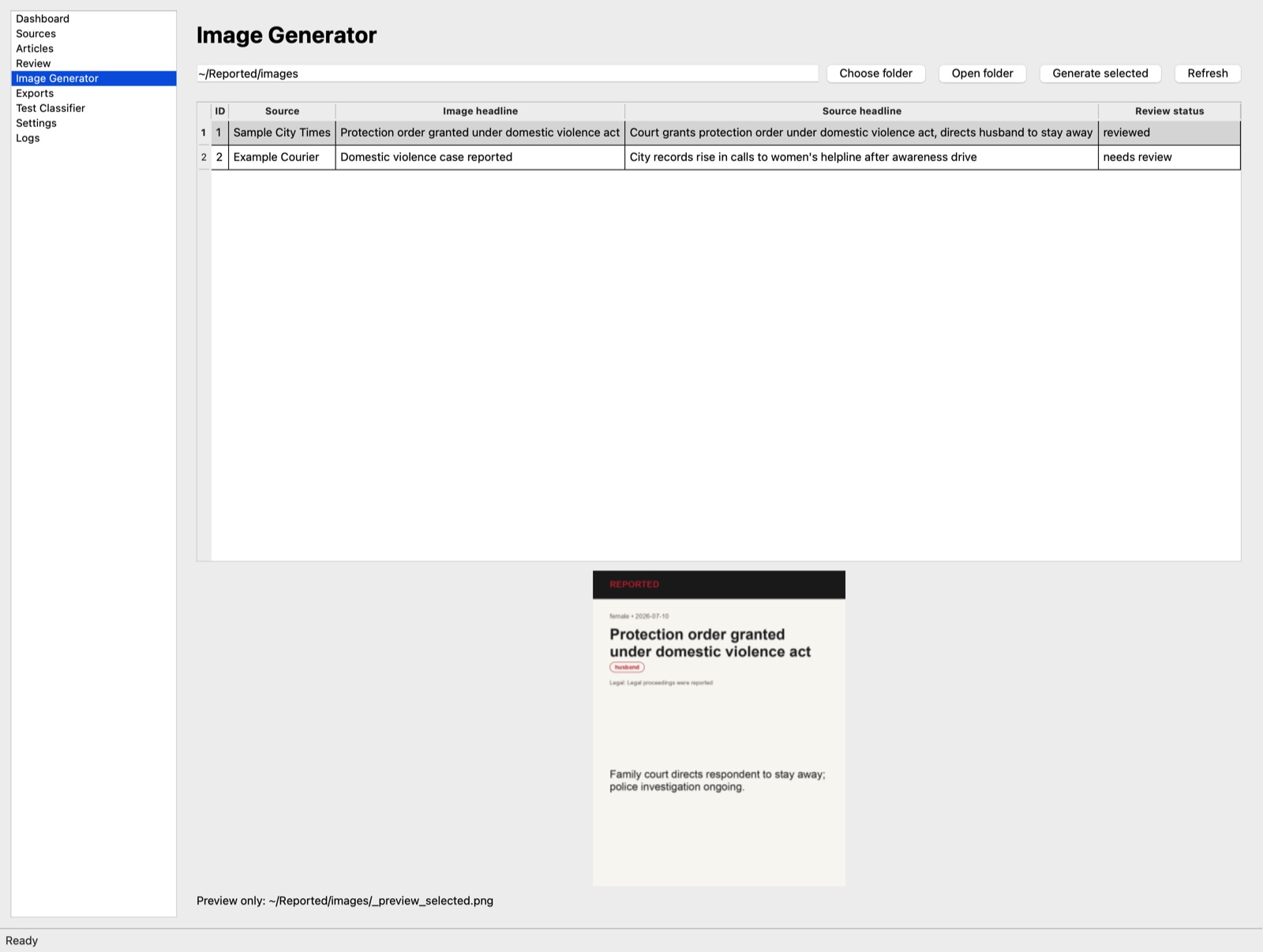Viewport: 1263px width, 952px height.
Task: Open the Dashboard page in sidebar
Action: point(93,19)
